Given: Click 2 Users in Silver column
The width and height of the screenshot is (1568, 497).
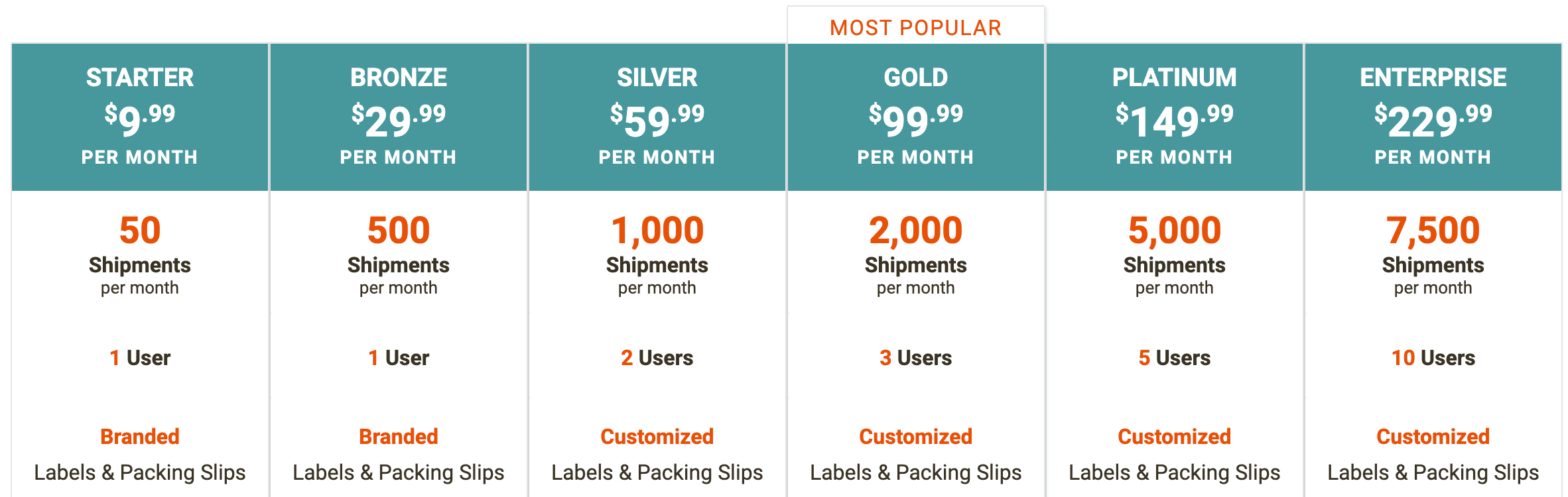Looking at the screenshot, I should pos(657,358).
